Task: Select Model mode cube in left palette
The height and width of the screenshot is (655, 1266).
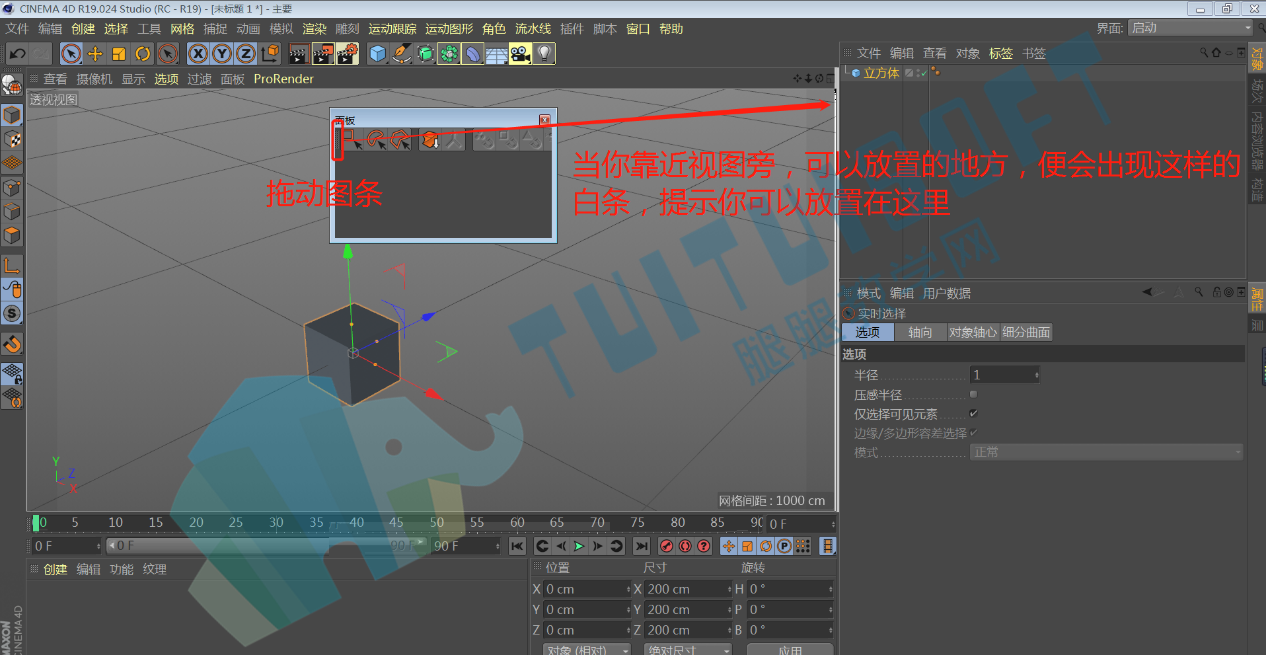Action: (12, 115)
